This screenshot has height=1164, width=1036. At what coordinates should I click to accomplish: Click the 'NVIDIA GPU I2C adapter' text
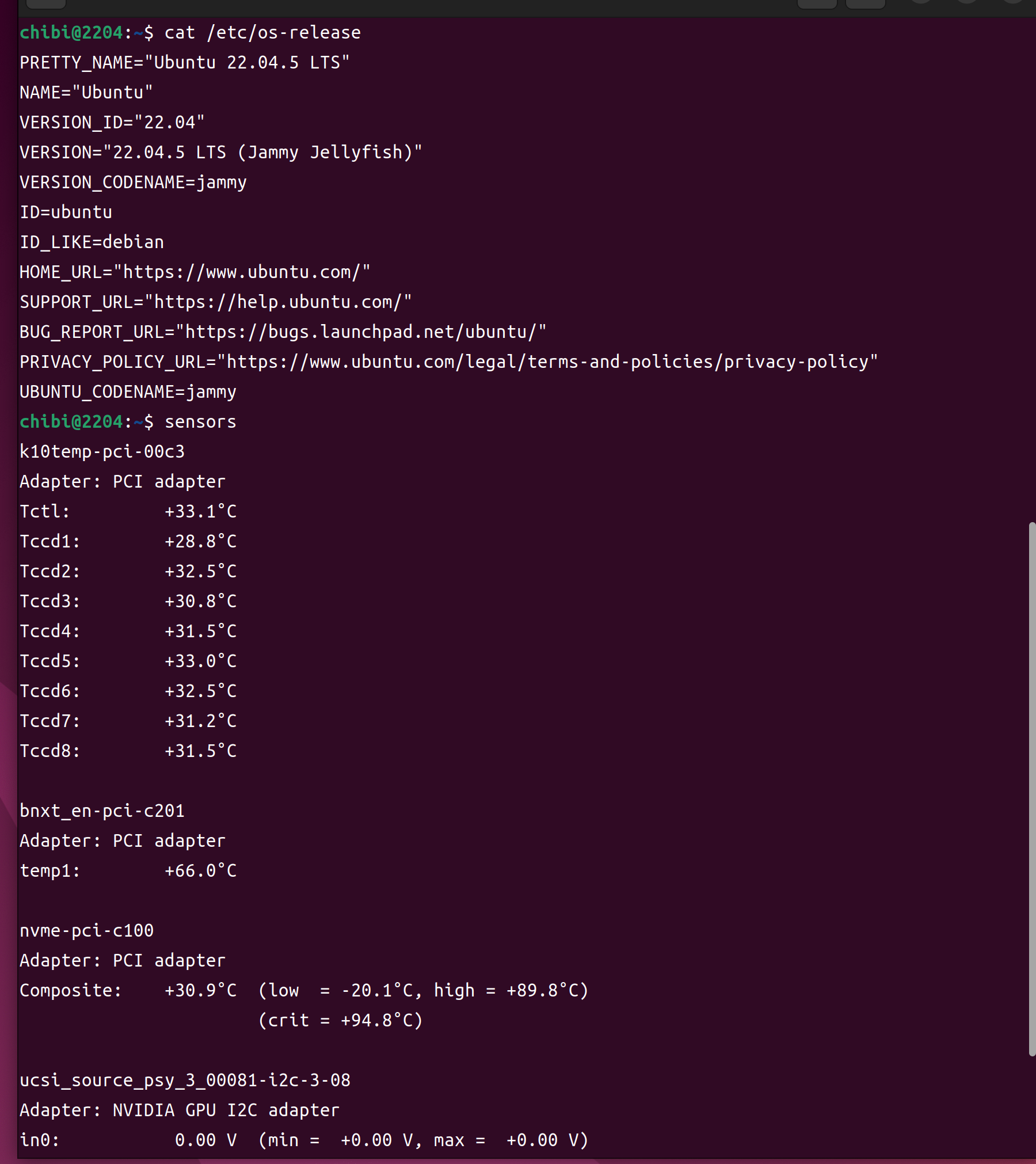point(226,1110)
